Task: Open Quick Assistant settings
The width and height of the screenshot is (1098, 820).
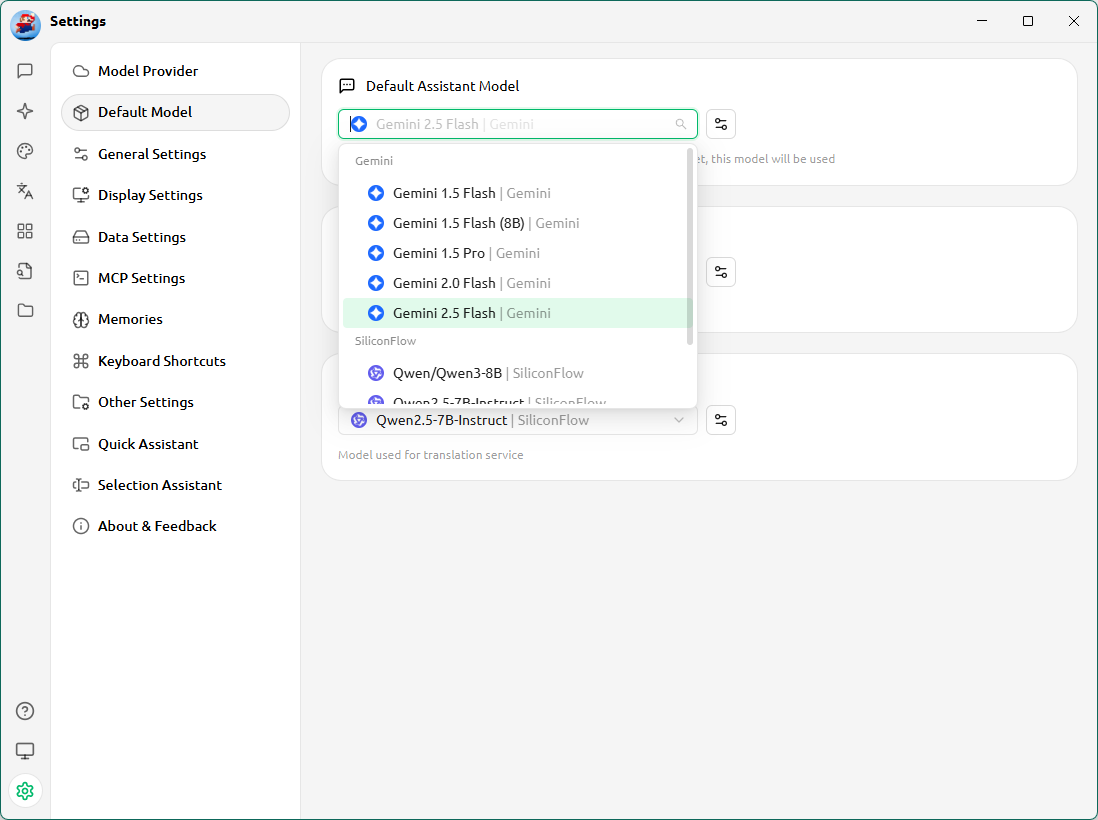Action: tap(175, 444)
